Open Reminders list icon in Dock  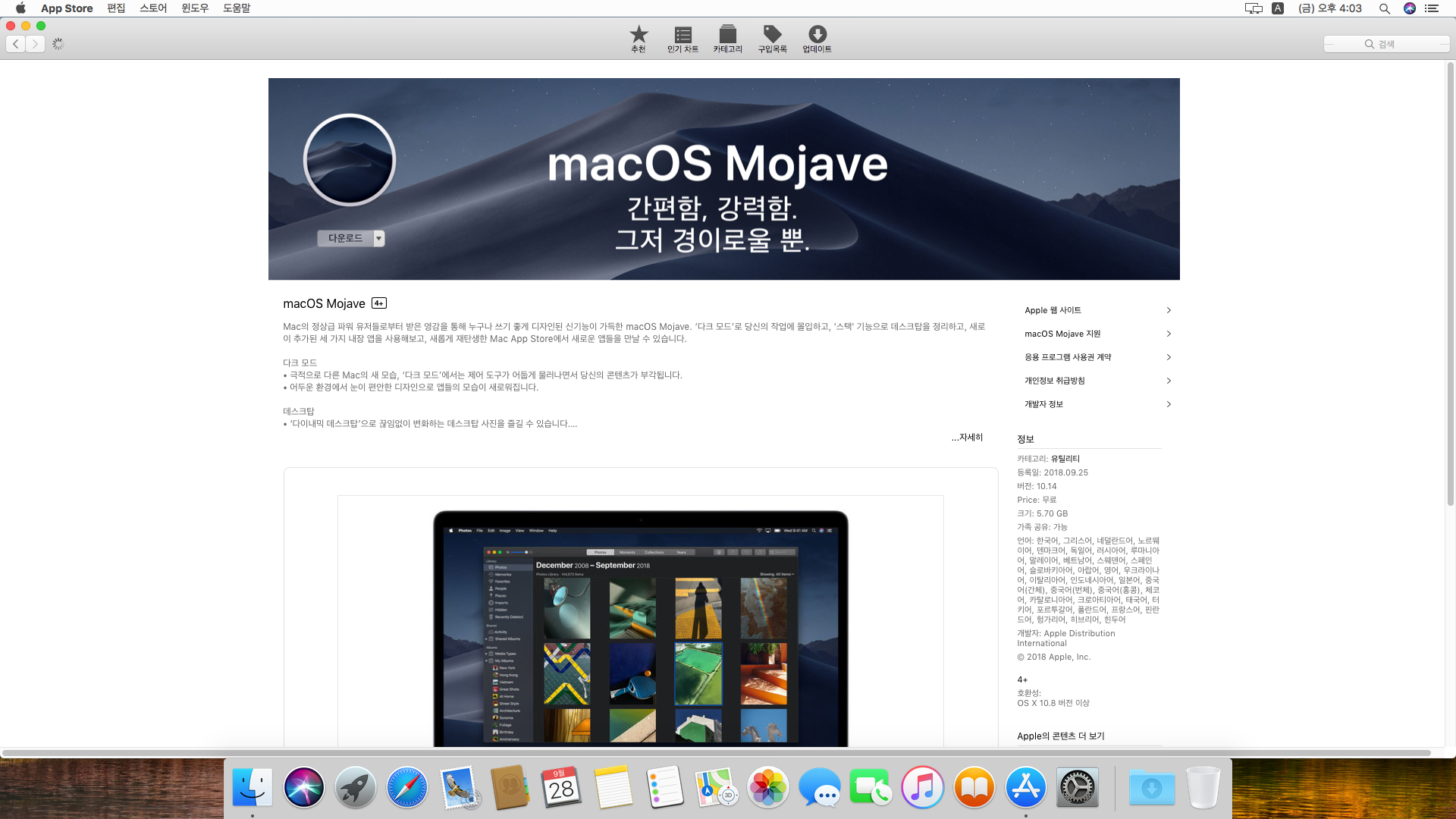click(x=664, y=788)
